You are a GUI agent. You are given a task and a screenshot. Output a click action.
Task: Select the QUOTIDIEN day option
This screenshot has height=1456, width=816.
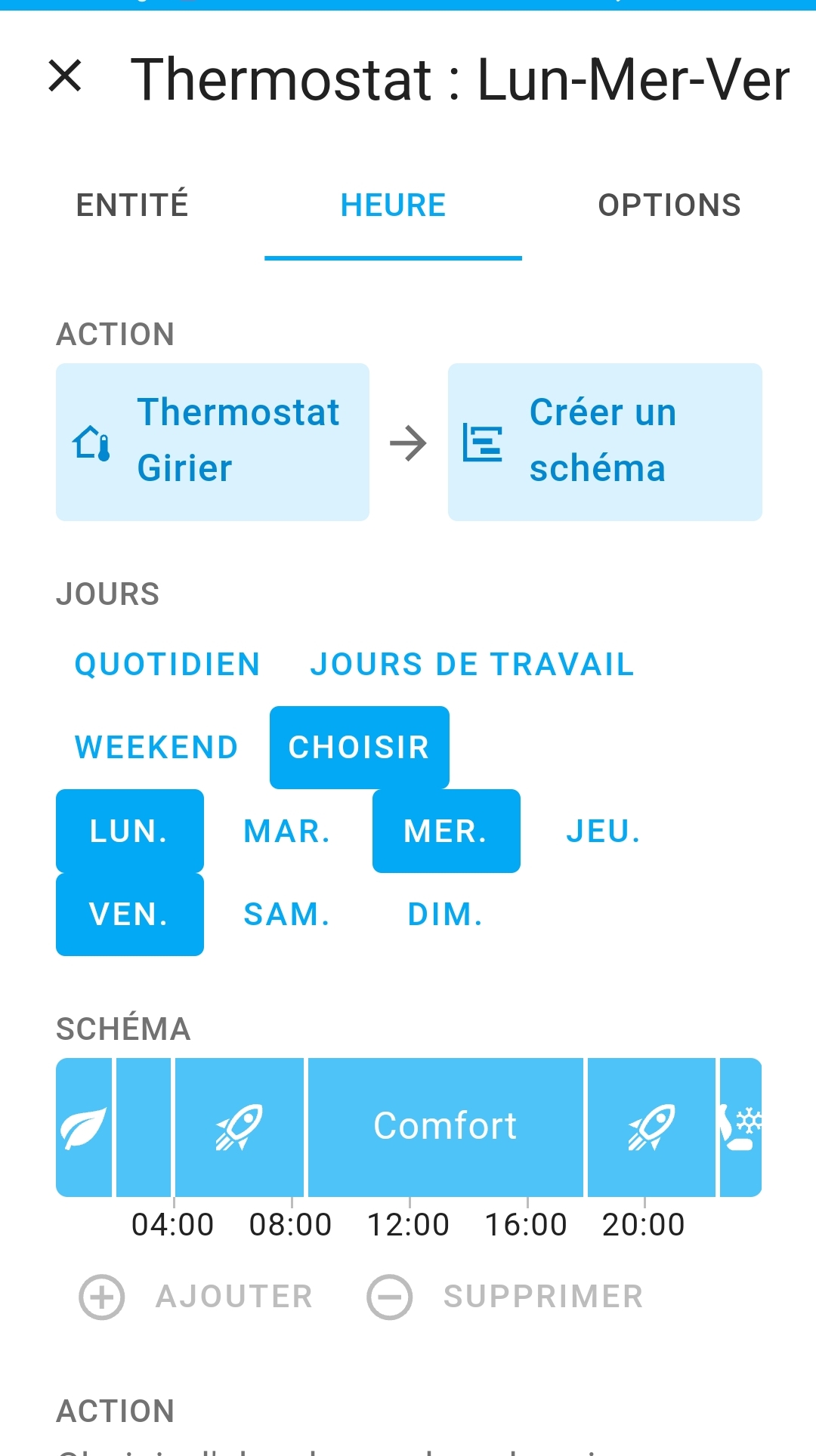pos(167,665)
